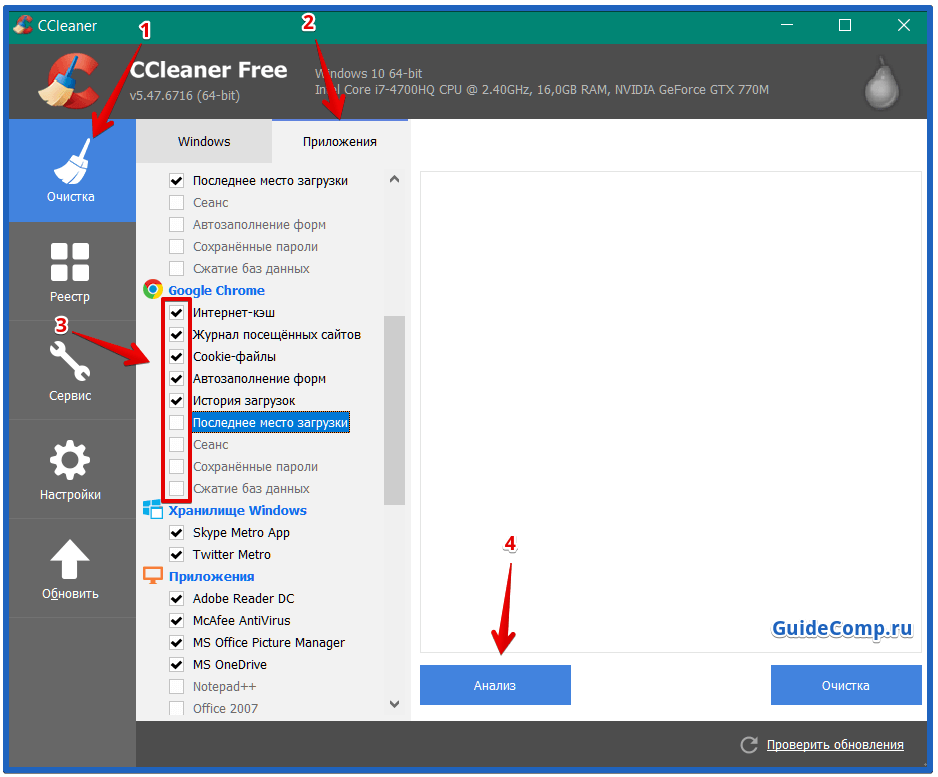This screenshot has width=938, height=777.
Task: Click the Google Chrome group icon
Action: 153,290
